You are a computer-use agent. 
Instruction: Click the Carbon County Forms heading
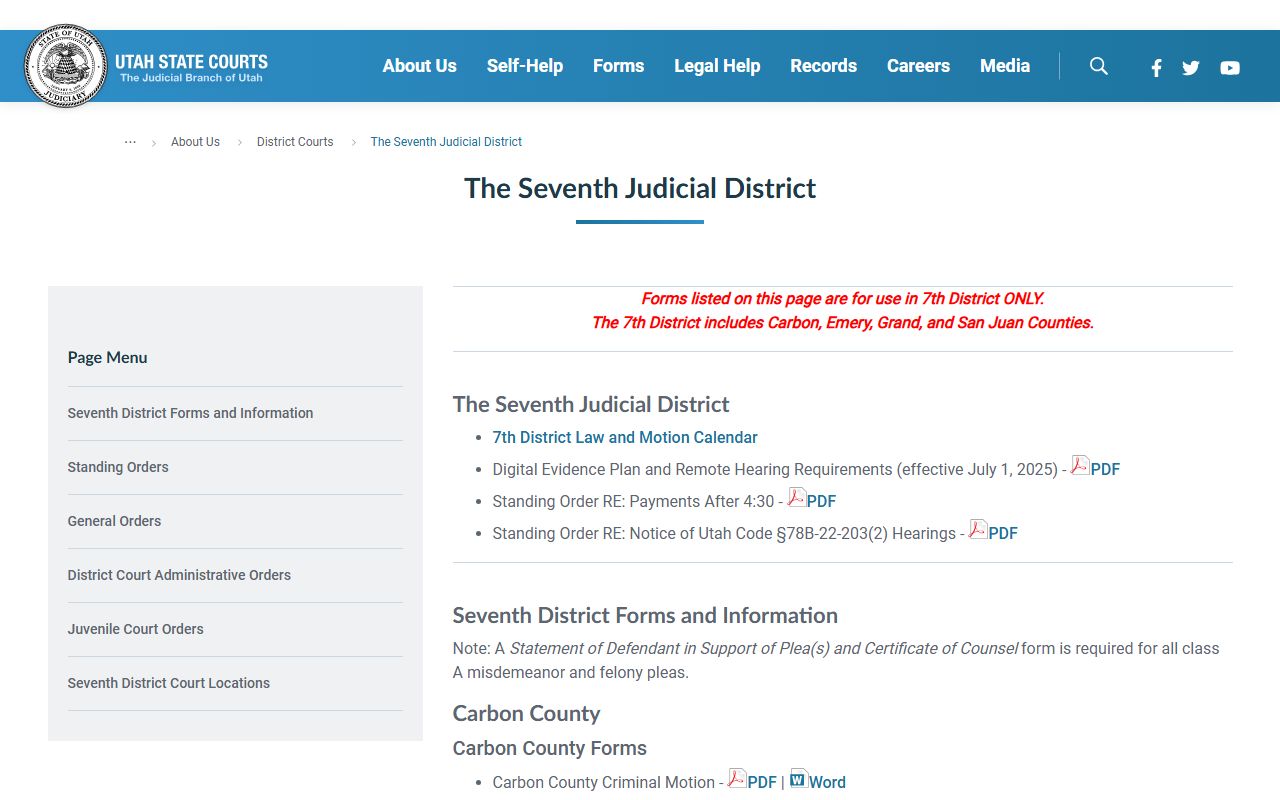coord(549,748)
